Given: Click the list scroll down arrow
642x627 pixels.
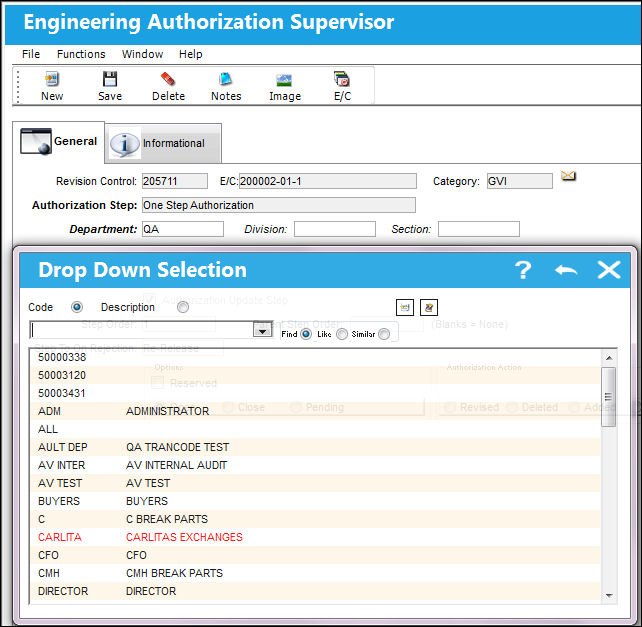Looking at the screenshot, I should 609,595.
